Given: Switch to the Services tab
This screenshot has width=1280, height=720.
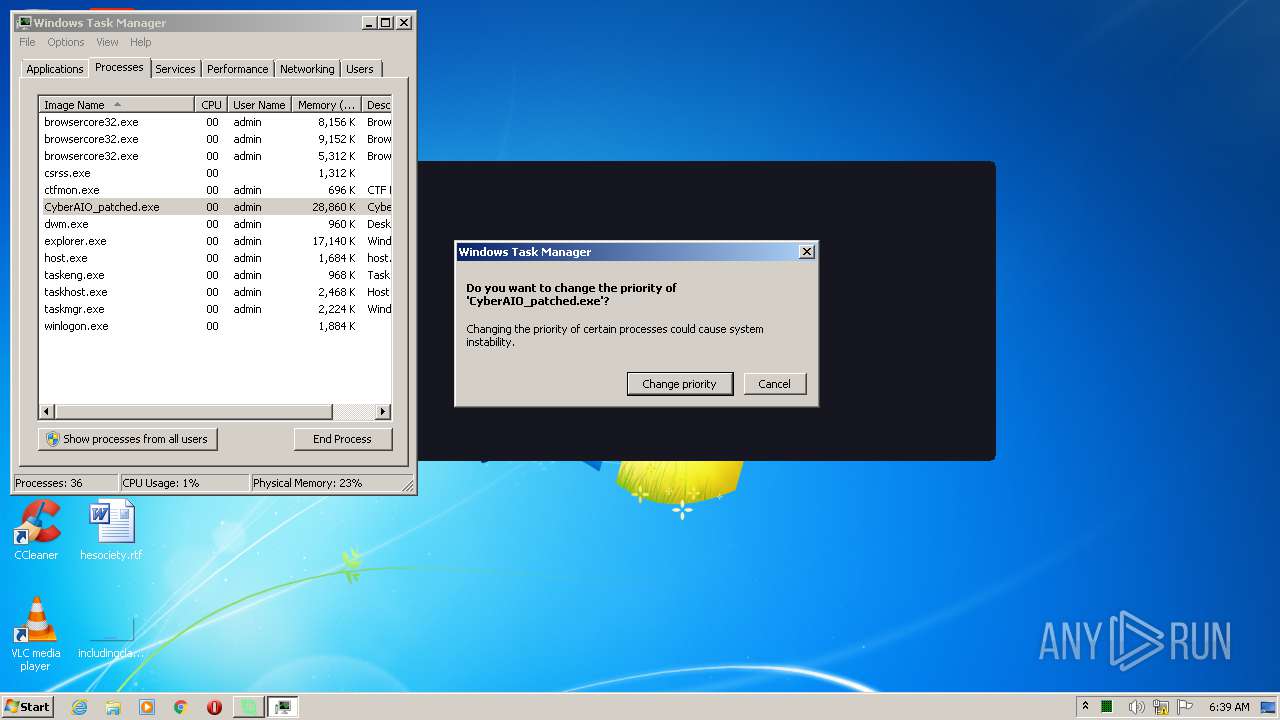Looking at the screenshot, I should pos(175,69).
